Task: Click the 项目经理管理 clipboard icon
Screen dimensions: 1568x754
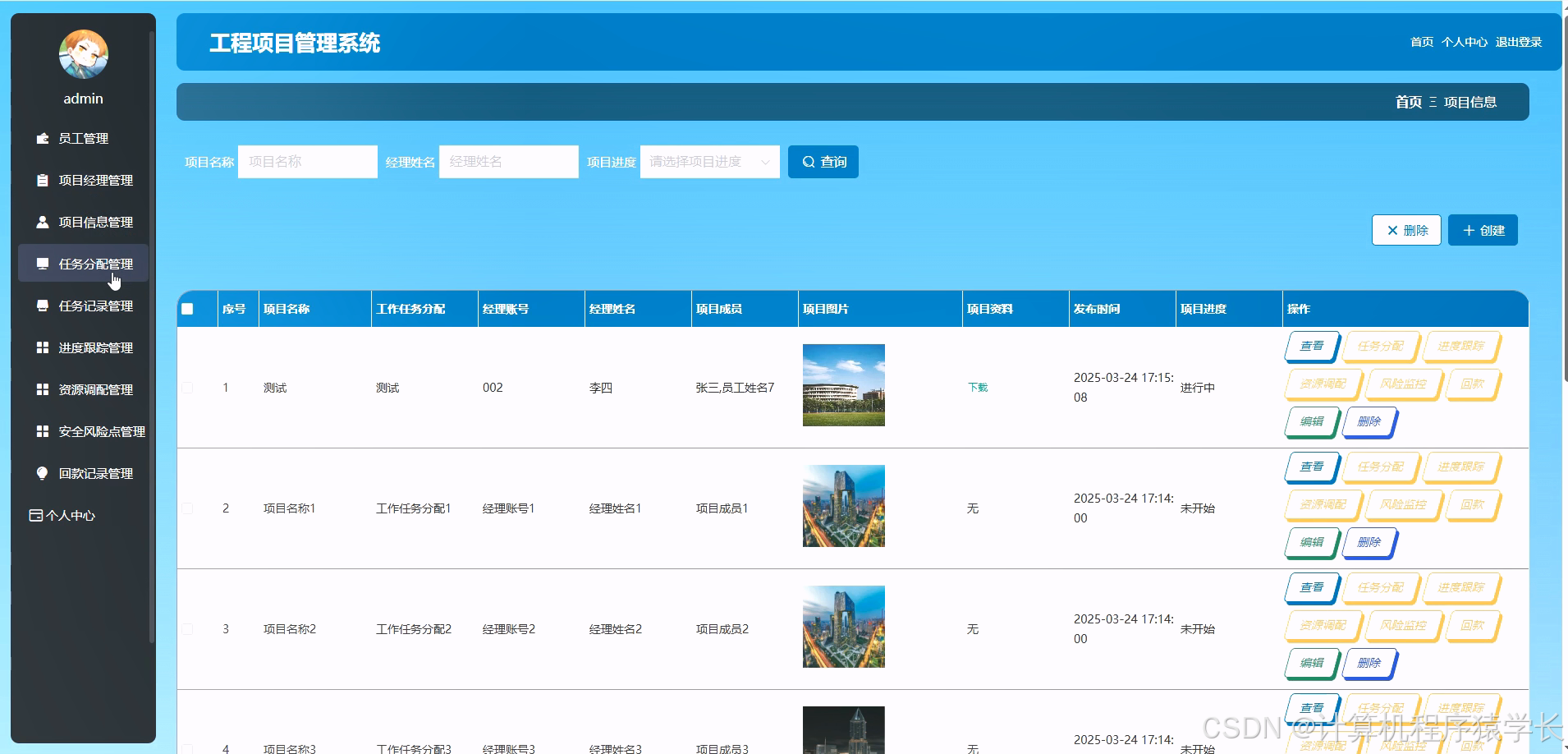Action: tap(43, 180)
